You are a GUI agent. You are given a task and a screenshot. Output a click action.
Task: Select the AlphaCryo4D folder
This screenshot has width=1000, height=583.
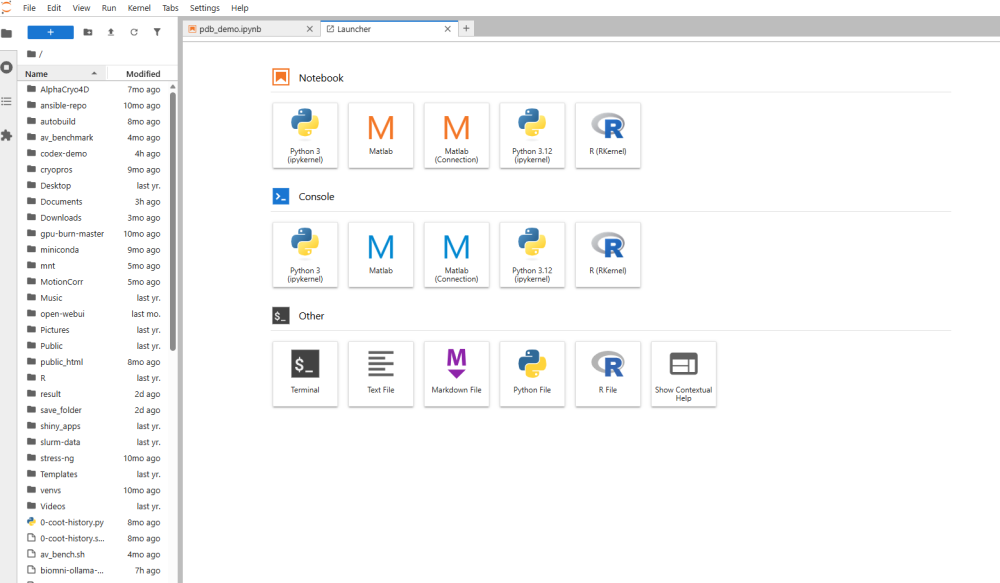click(x=93, y=89)
